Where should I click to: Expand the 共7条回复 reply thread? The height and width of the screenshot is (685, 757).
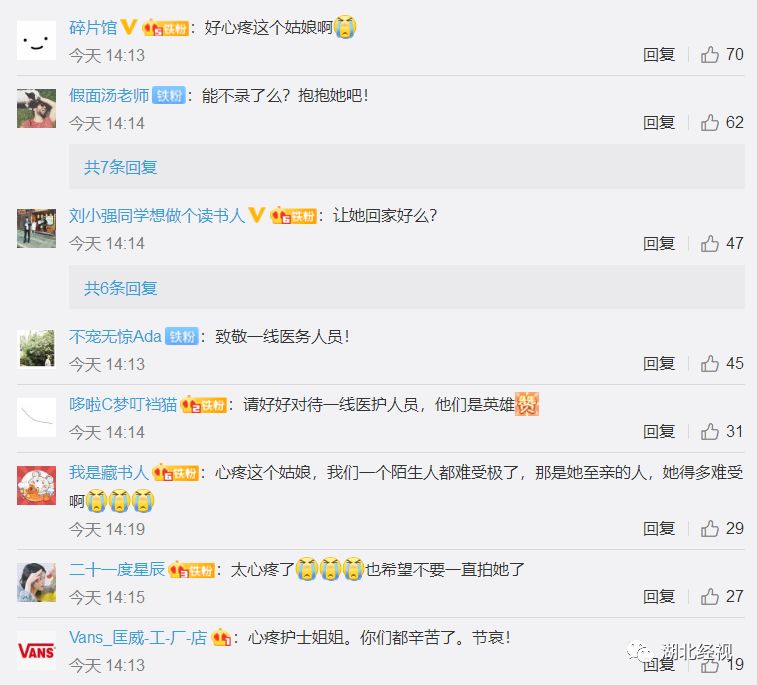121,167
